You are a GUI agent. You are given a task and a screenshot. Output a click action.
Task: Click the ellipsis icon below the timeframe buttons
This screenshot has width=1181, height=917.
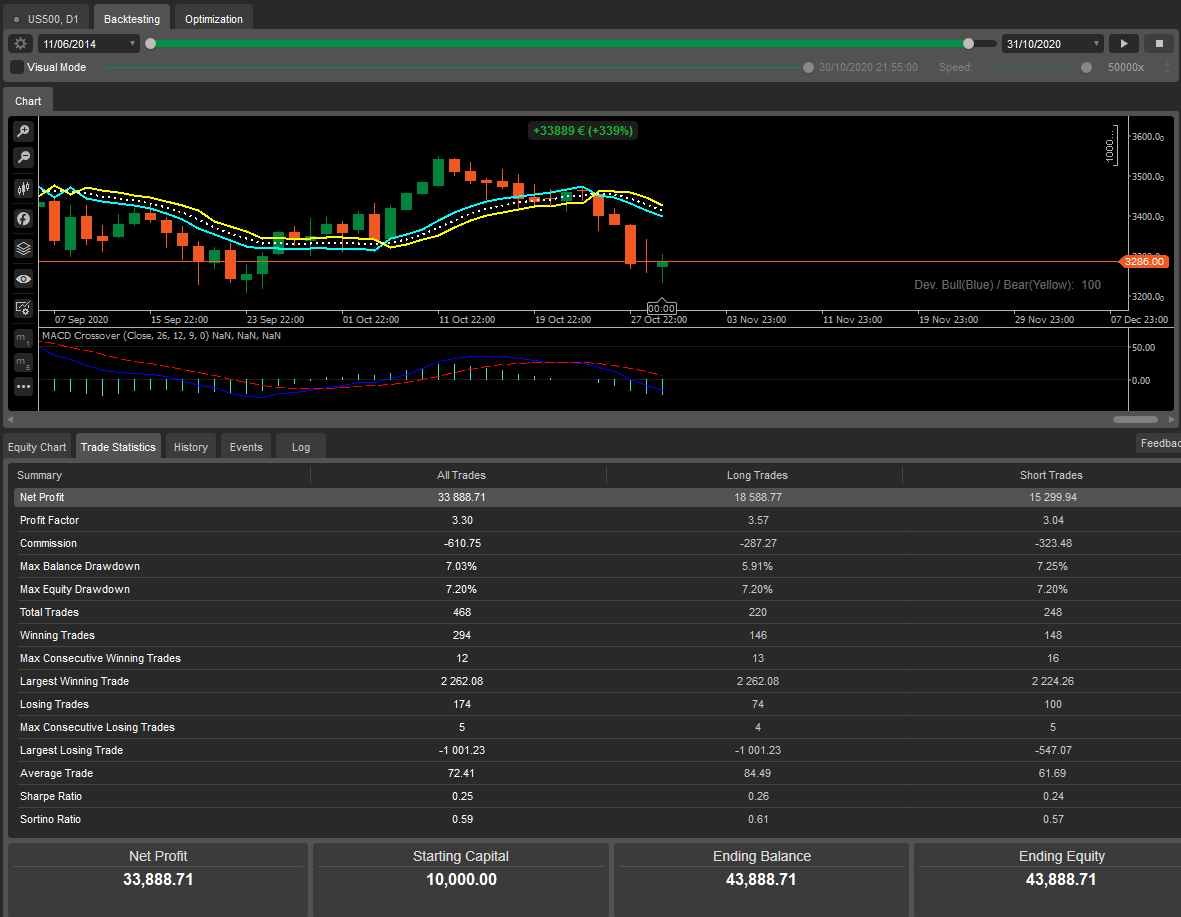coord(22,388)
